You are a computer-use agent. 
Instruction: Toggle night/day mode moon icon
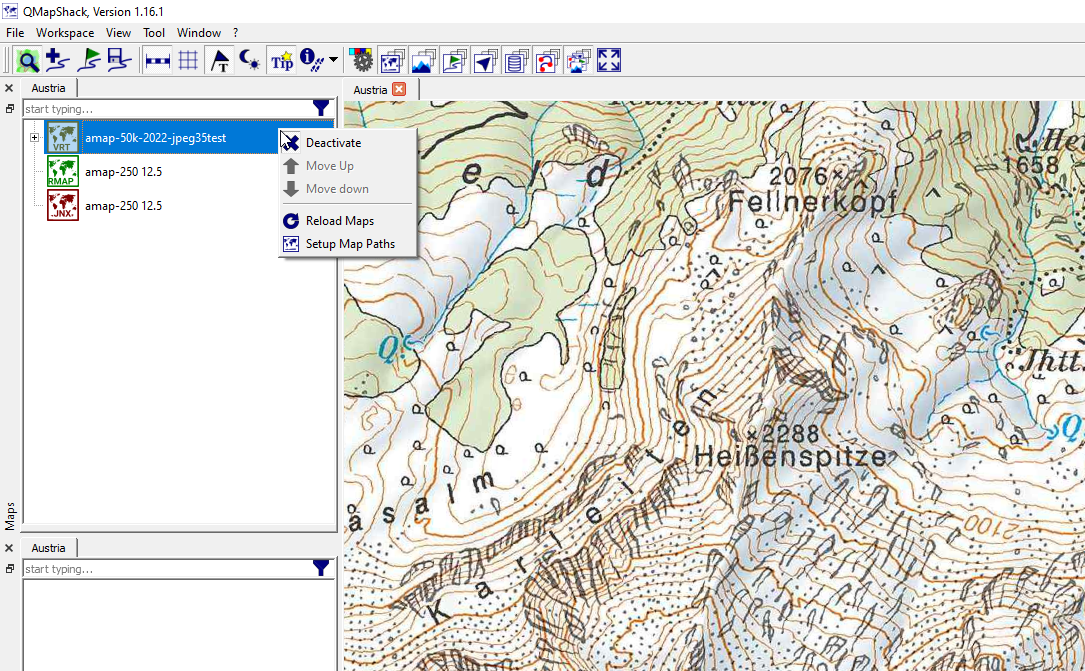(x=250, y=61)
